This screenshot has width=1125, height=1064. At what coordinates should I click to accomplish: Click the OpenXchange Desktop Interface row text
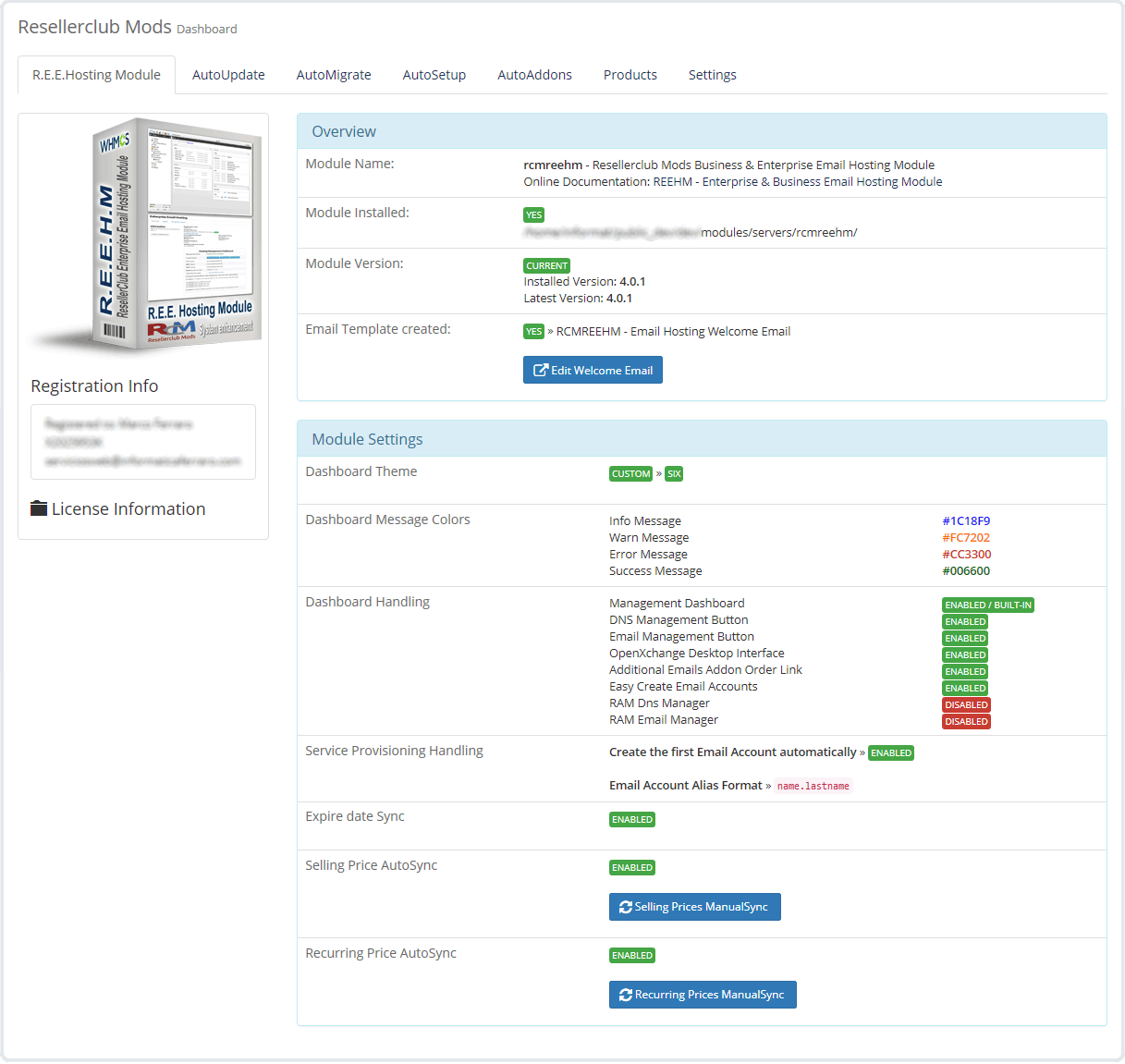697,654
